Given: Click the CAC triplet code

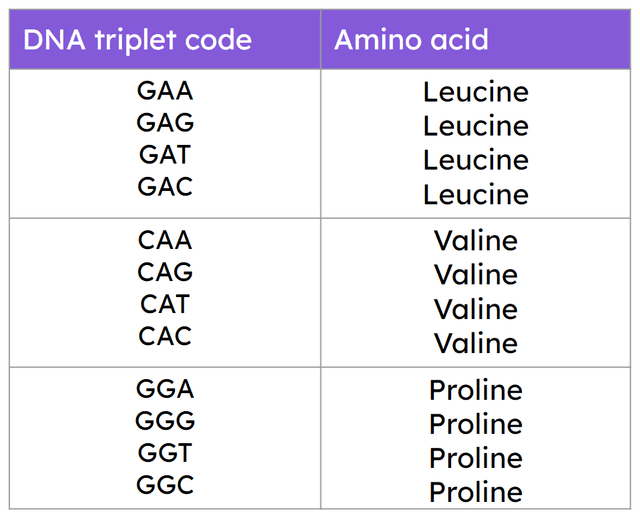Looking at the screenshot, I should (165, 336).
